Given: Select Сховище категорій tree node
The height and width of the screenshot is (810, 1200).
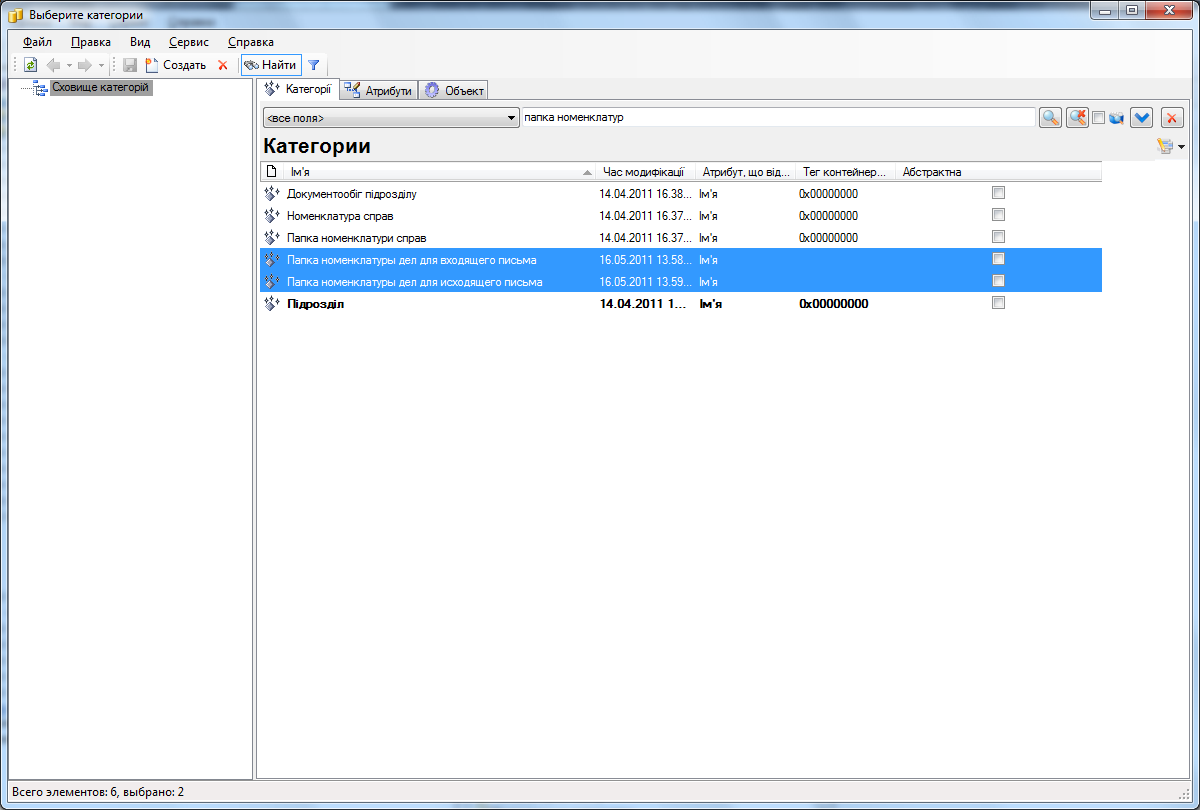Looking at the screenshot, I should 100,88.
